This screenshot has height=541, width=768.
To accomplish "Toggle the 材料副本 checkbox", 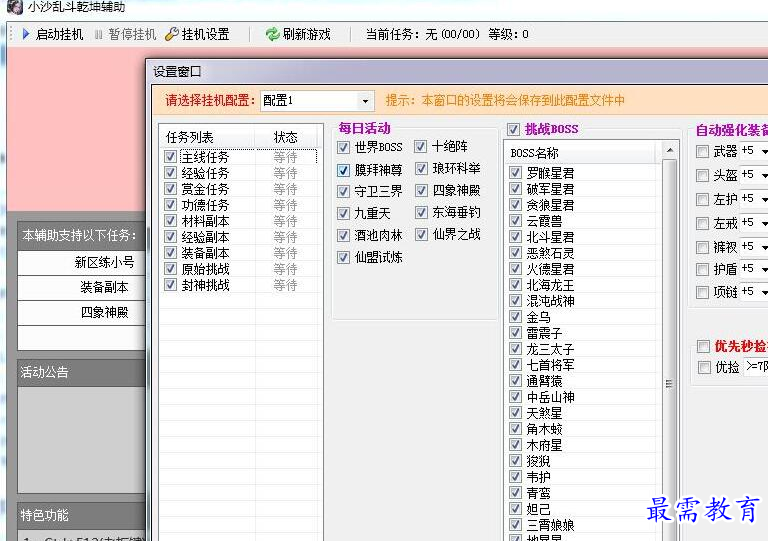I will (170, 221).
